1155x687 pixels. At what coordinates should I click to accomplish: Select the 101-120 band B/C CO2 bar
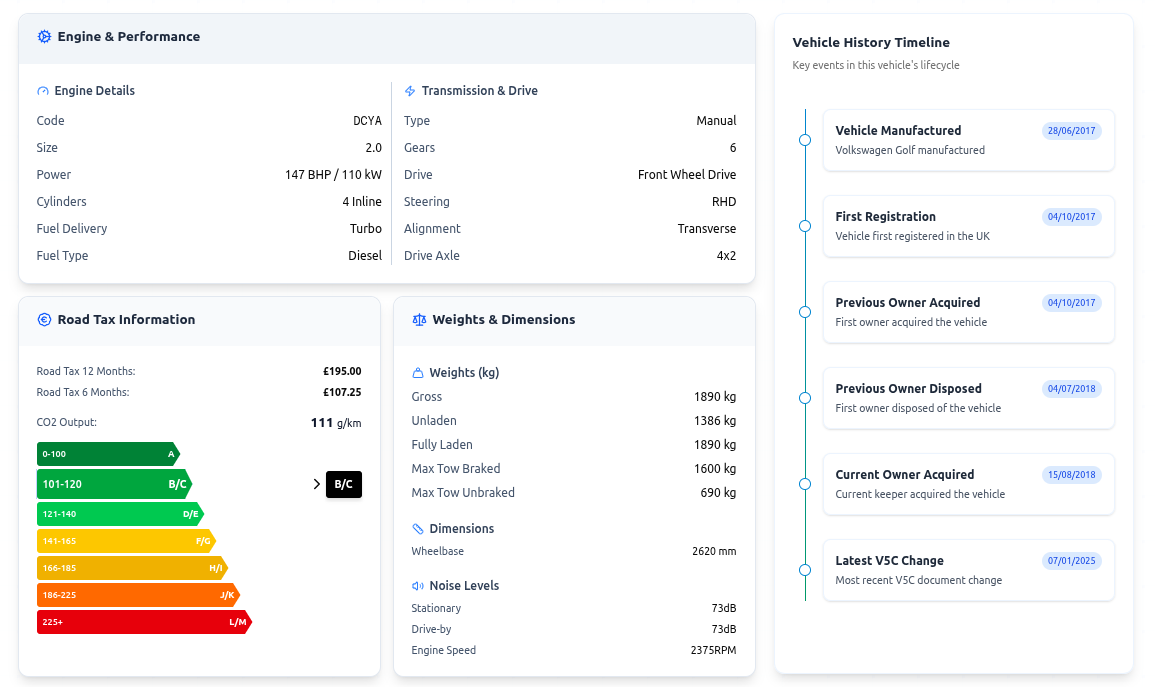click(x=114, y=485)
